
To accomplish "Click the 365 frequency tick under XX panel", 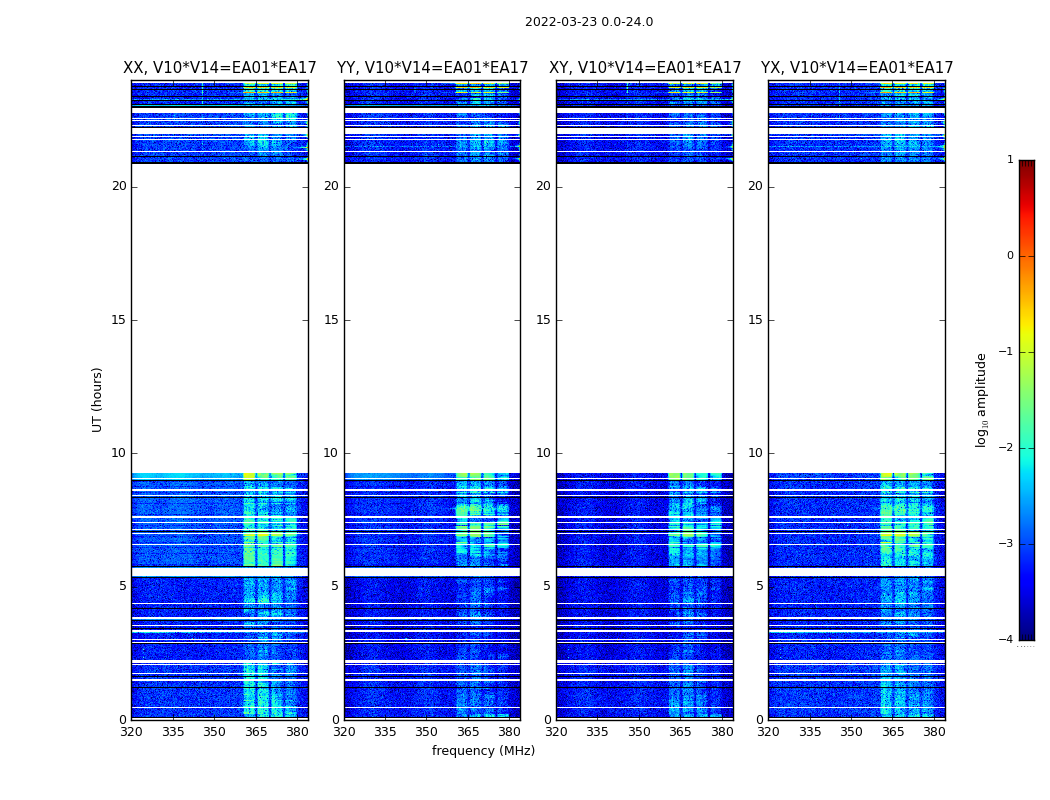I will (256, 732).
